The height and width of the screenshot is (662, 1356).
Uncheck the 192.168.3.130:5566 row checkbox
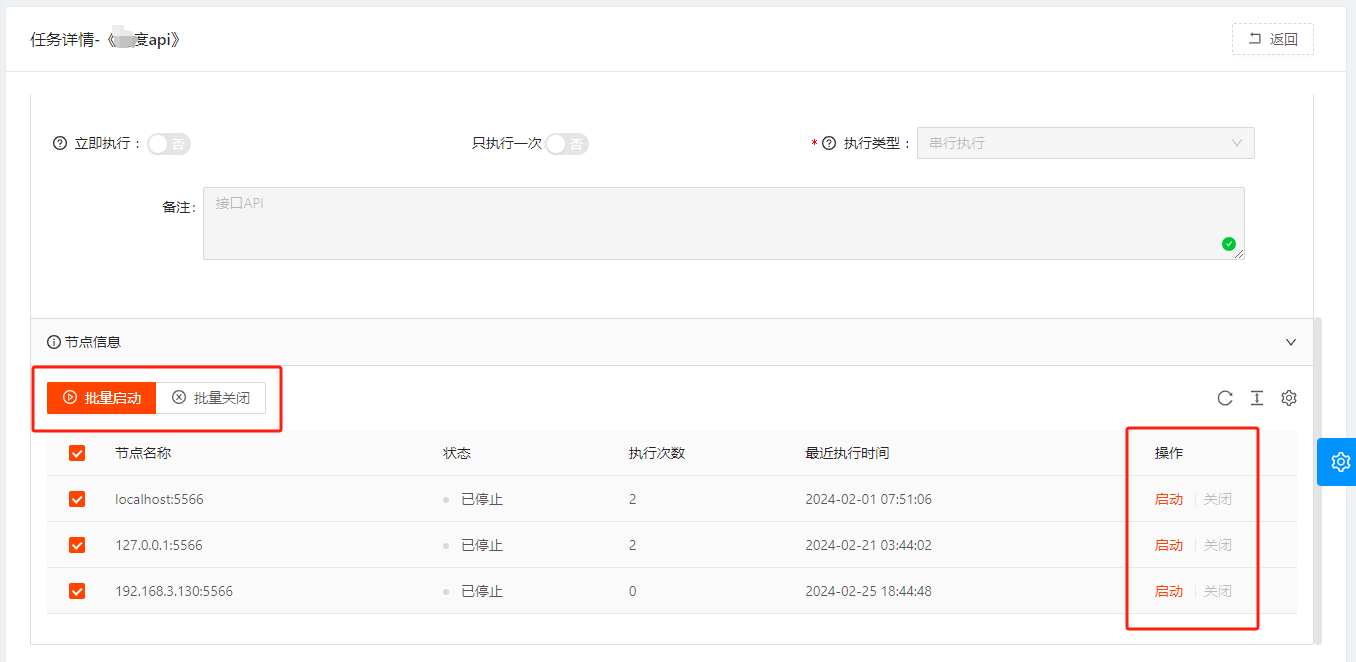pos(77,591)
